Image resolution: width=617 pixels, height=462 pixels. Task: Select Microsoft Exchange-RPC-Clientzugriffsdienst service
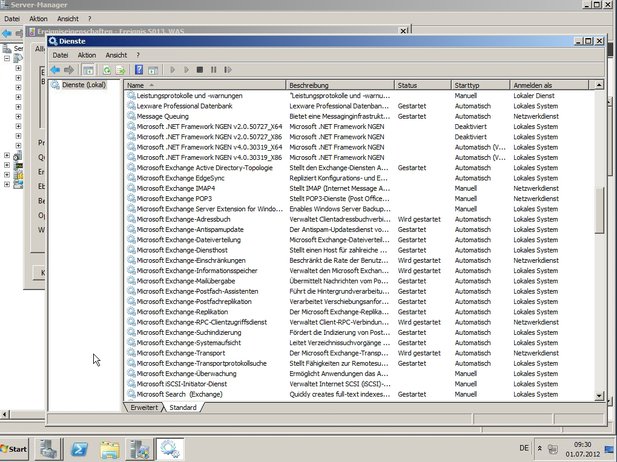tap(201, 322)
